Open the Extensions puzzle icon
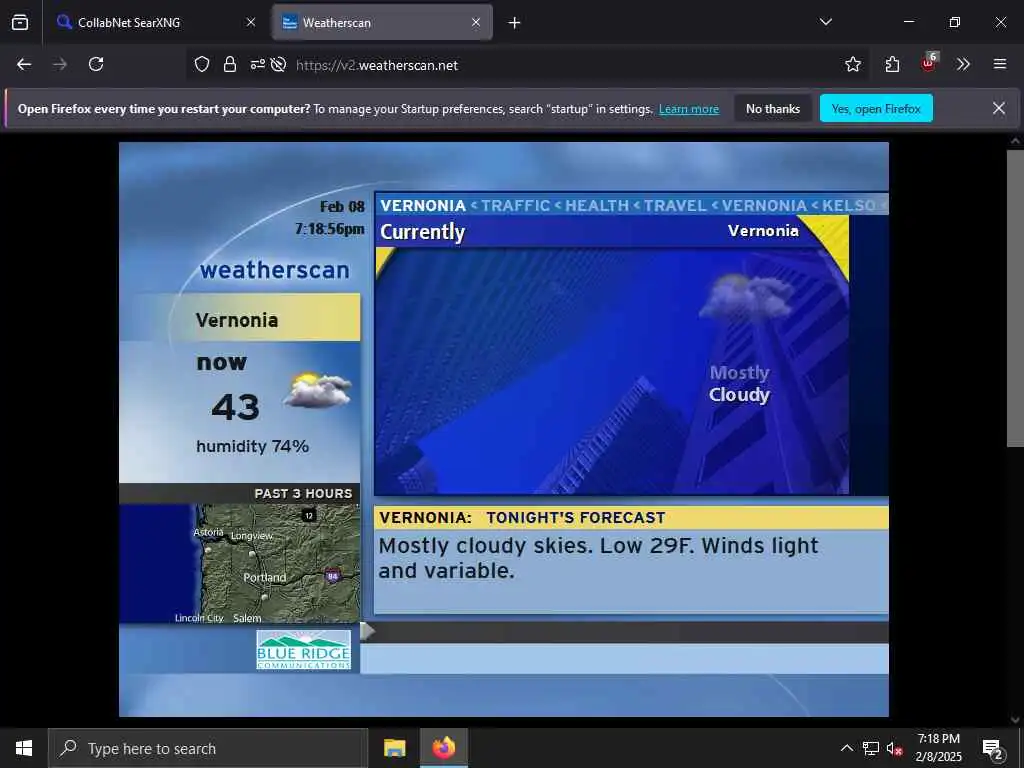 (892, 64)
